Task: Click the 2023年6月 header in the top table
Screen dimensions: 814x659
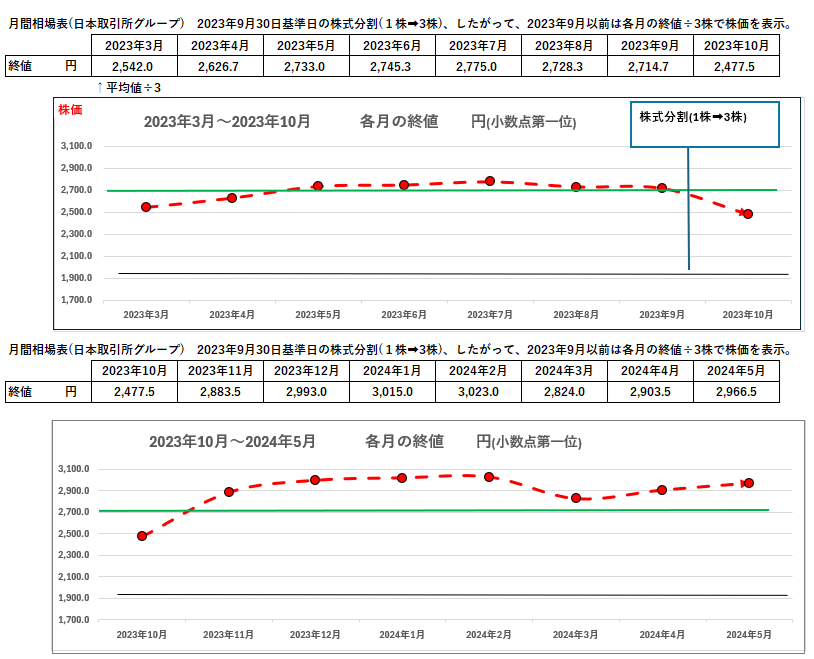Action: point(392,45)
